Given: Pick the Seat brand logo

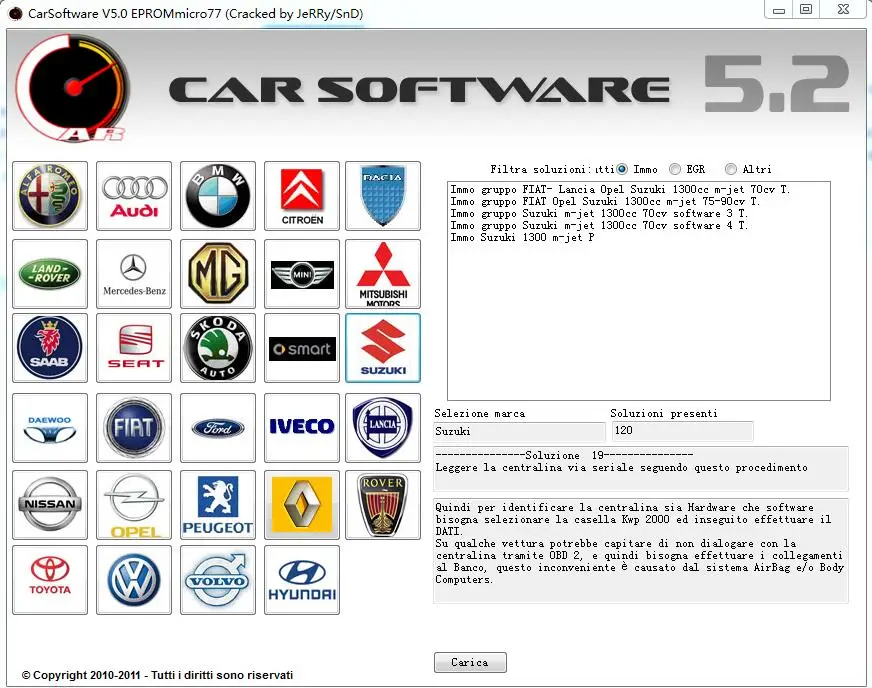Looking at the screenshot, I should [134, 348].
